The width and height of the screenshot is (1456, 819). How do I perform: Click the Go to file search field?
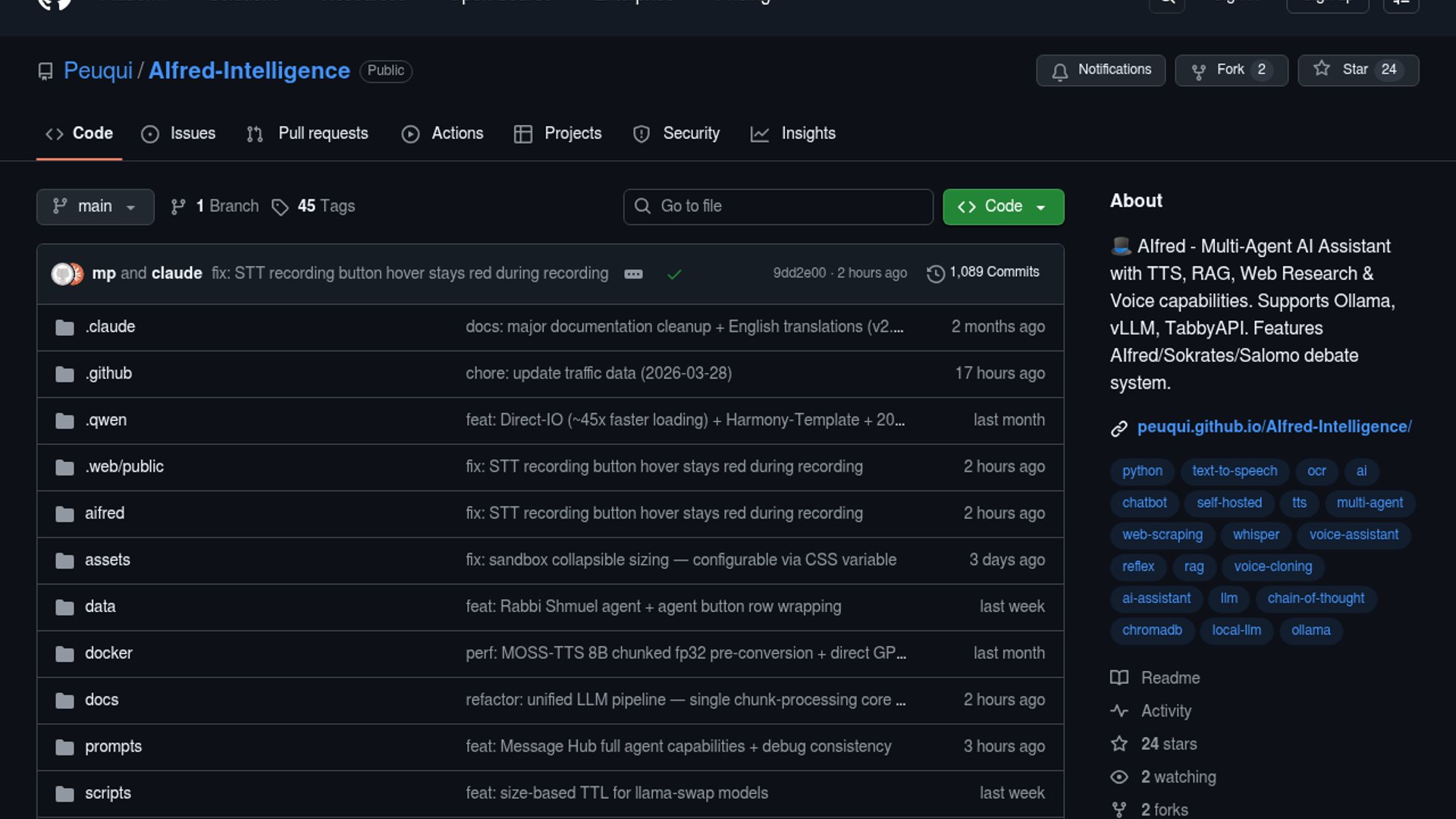[x=778, y=206]
